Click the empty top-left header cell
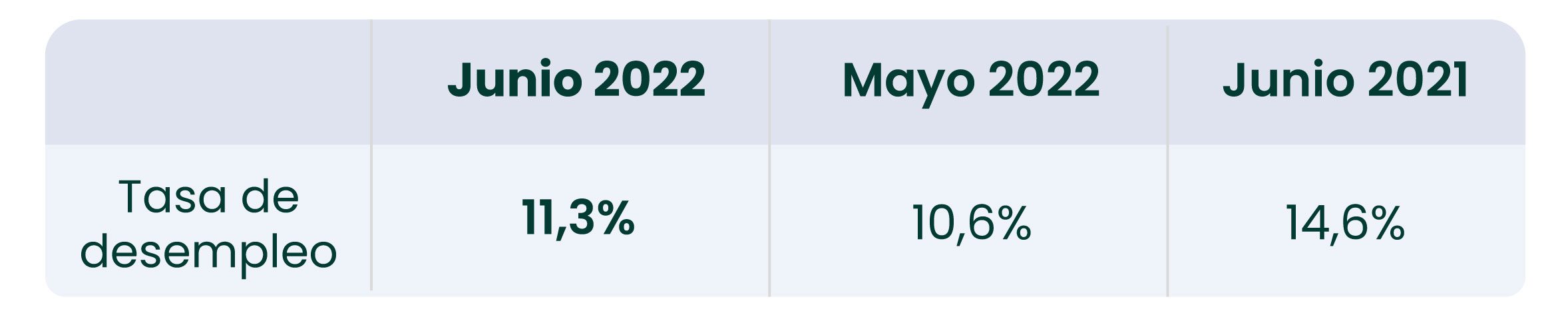This screenshot has height=323, width=1568. tap(208, 82)
